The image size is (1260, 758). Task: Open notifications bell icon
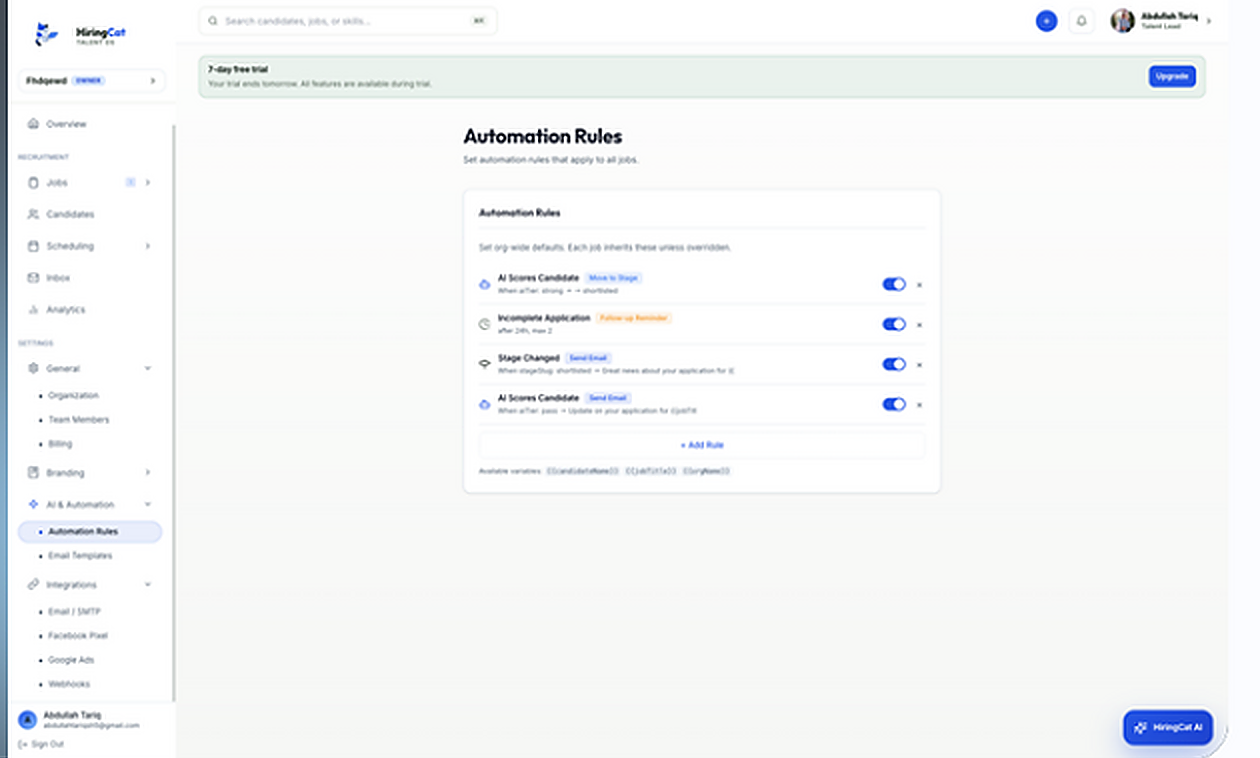[1081, 21]
